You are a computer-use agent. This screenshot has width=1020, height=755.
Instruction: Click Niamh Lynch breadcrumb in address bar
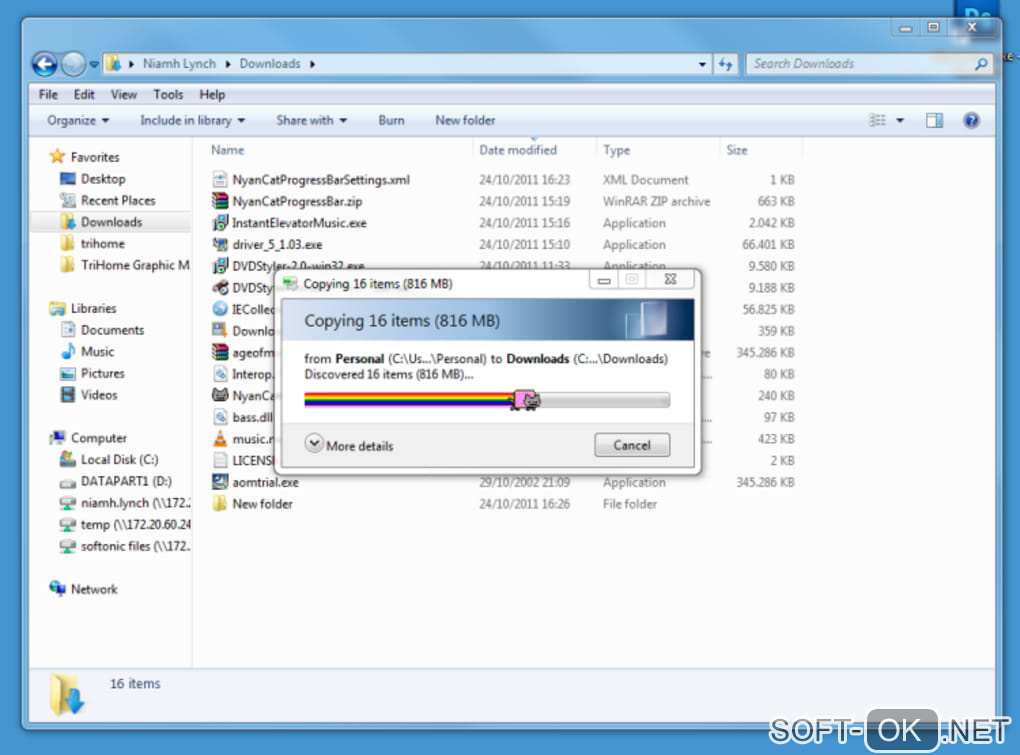(x=179, y=64)
